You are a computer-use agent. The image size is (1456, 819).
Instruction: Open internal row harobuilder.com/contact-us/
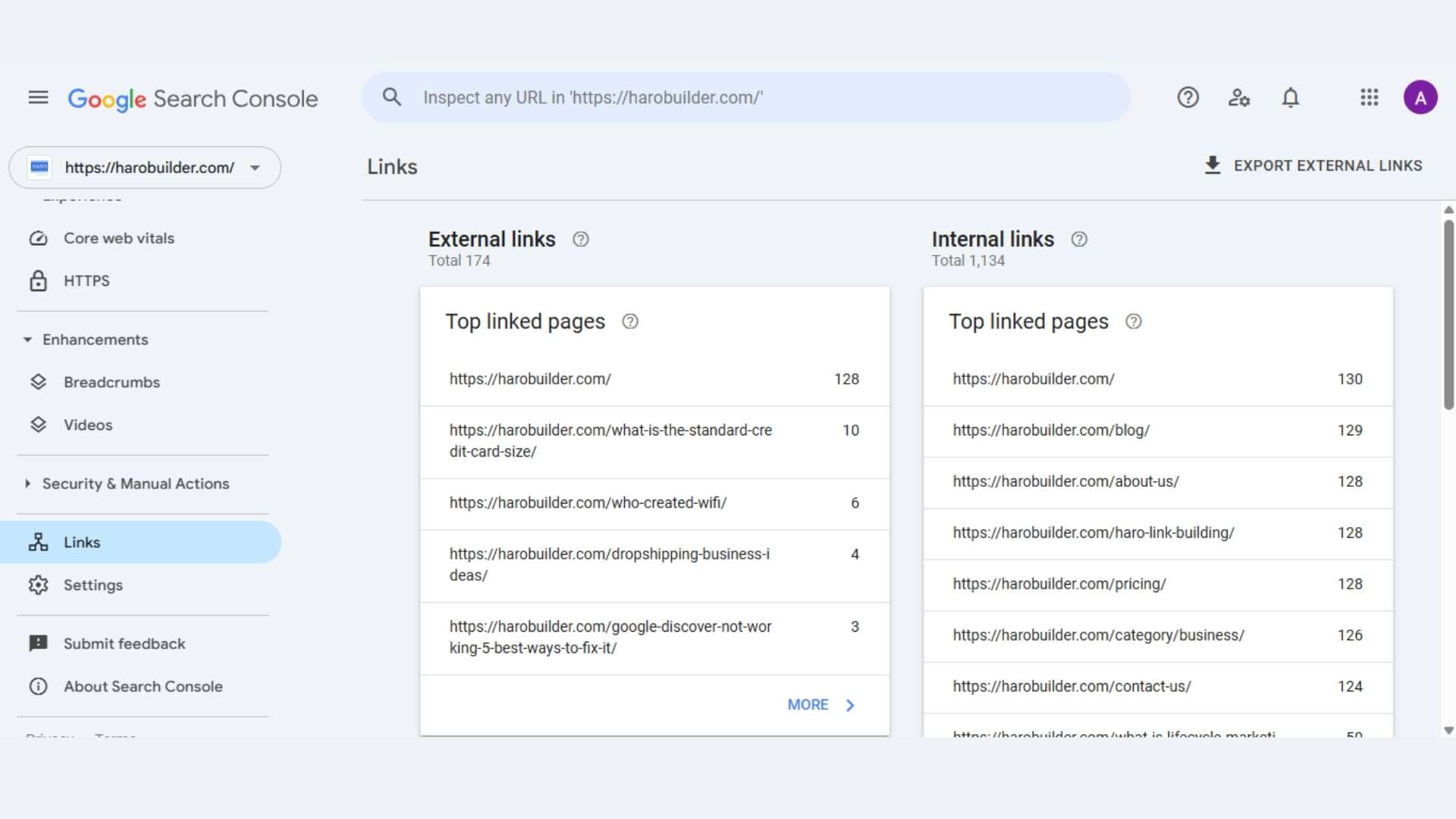[1158, 687]
